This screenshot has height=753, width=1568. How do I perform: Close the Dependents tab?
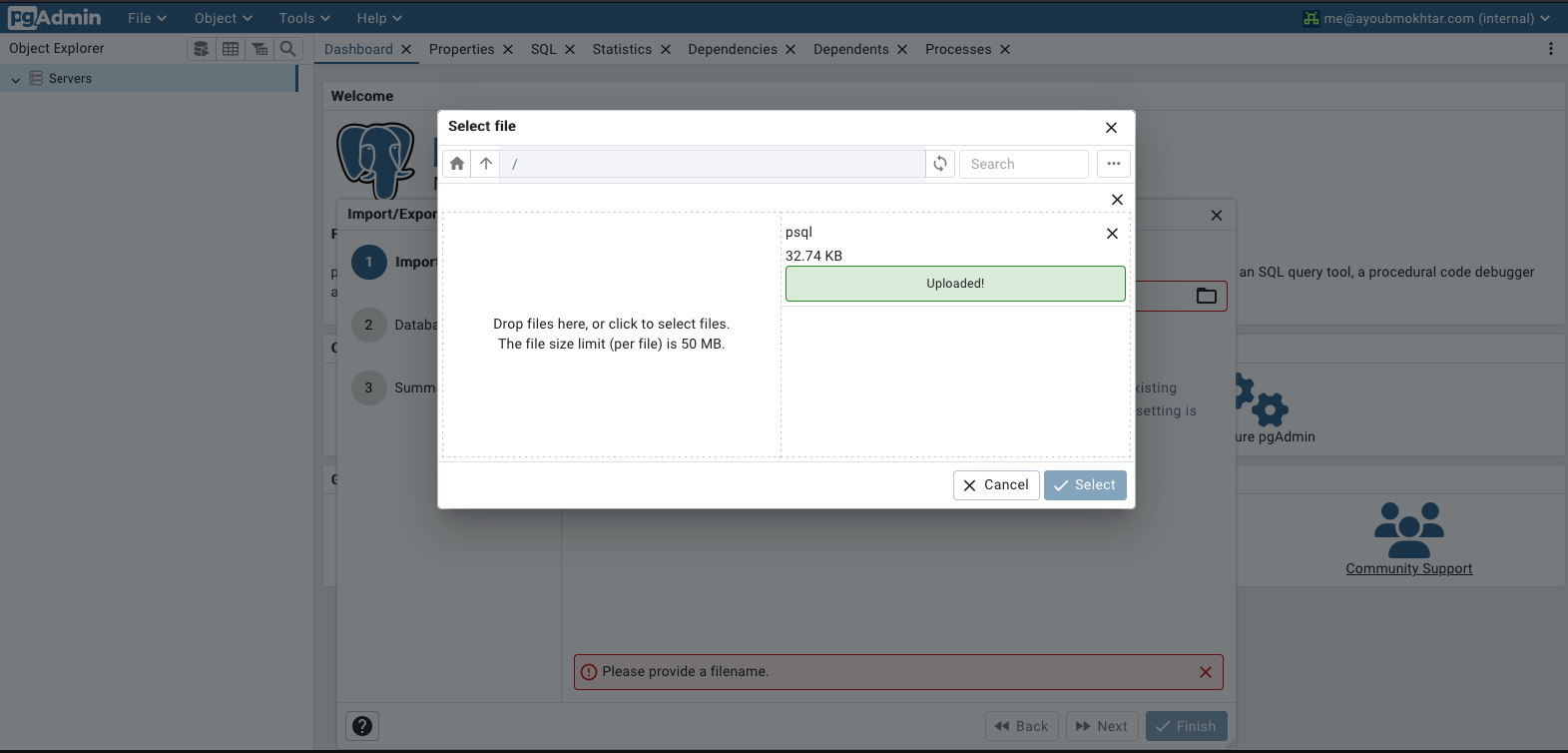902,50
